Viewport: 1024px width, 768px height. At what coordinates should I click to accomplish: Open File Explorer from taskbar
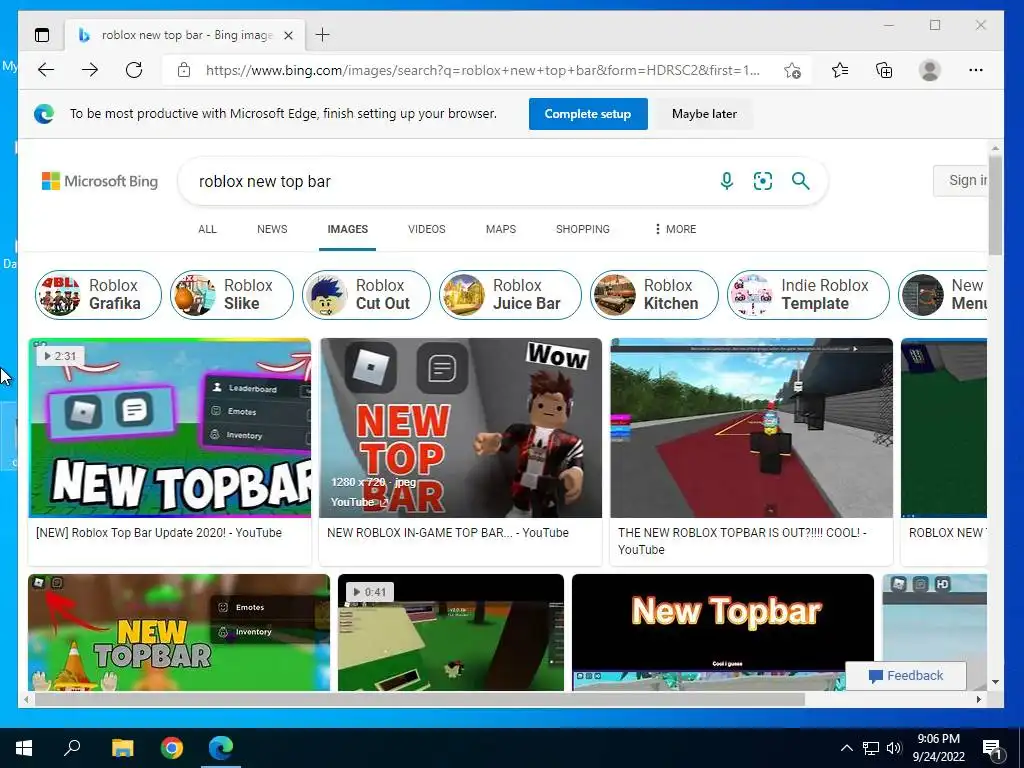tap(122, 748)
